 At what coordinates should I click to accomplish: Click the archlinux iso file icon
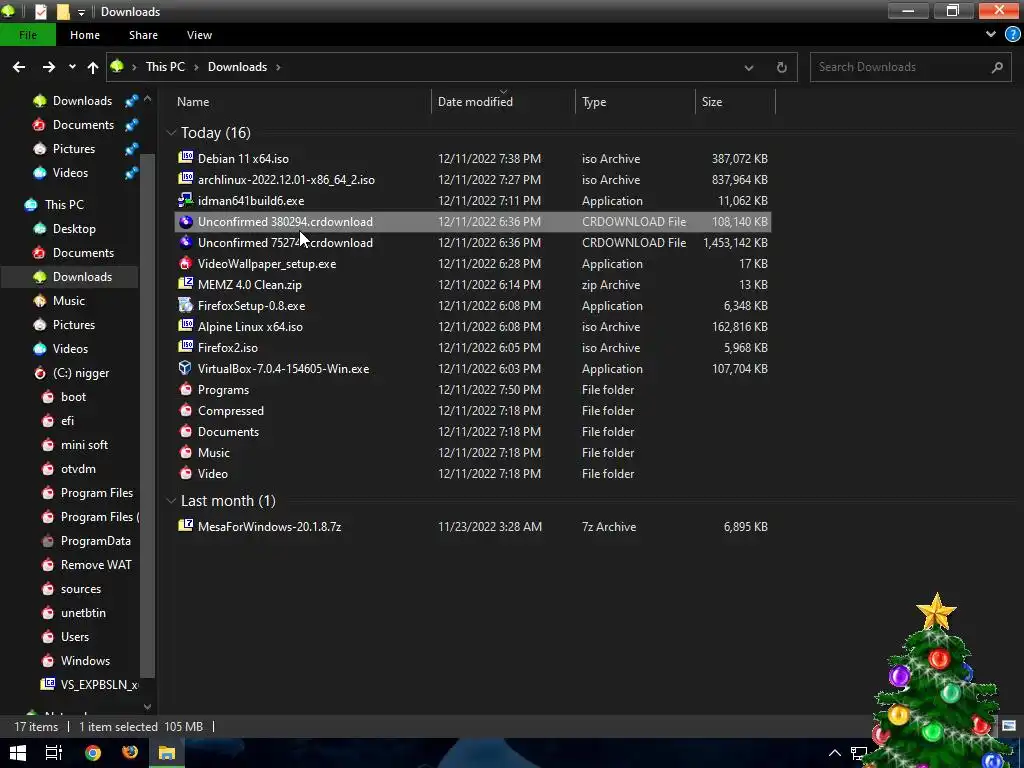tap(186, 179)
